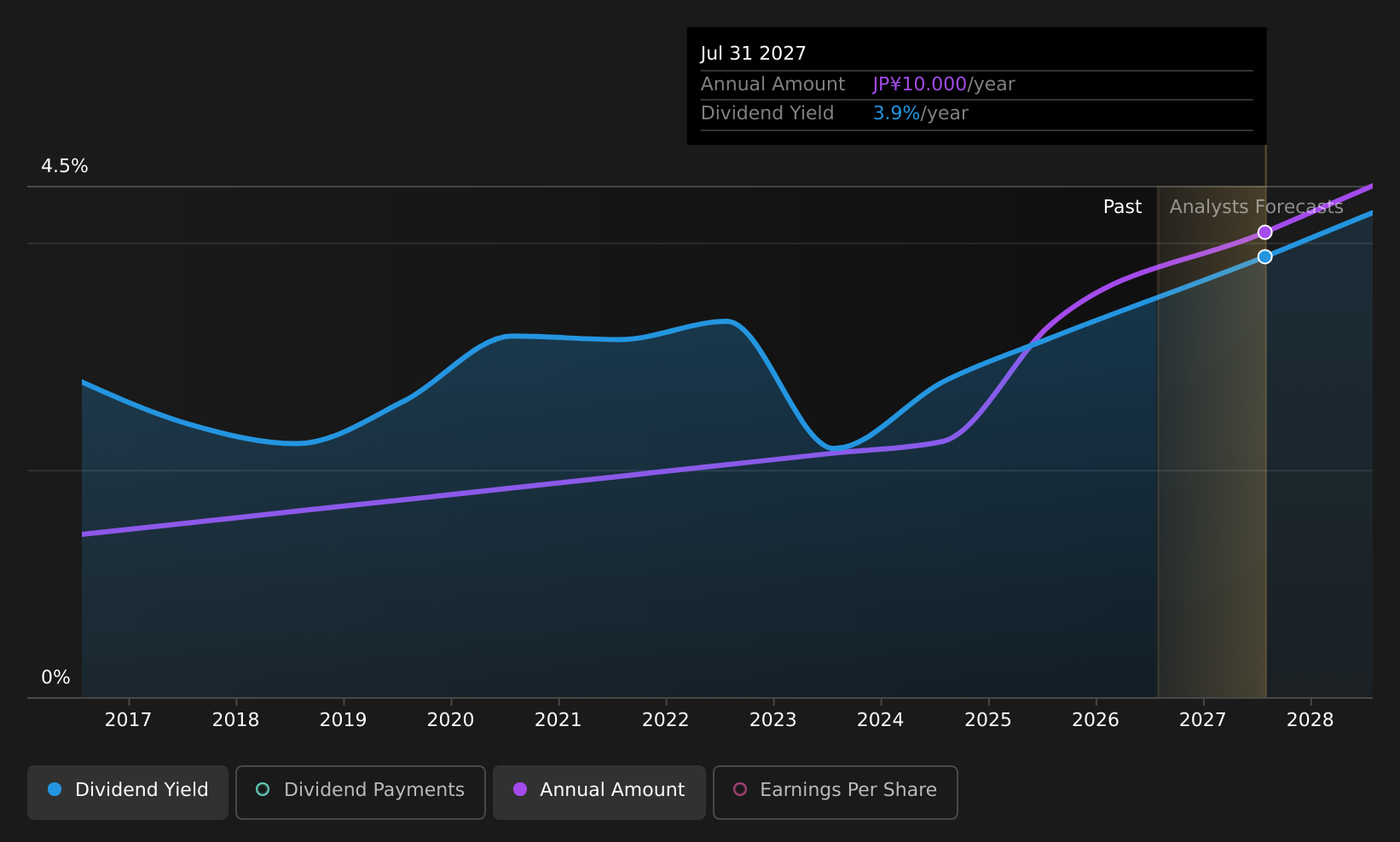Viewport: 1400px width, 842px height.
Task: Click the 2020 x-axis label
Action: point(450,720)
